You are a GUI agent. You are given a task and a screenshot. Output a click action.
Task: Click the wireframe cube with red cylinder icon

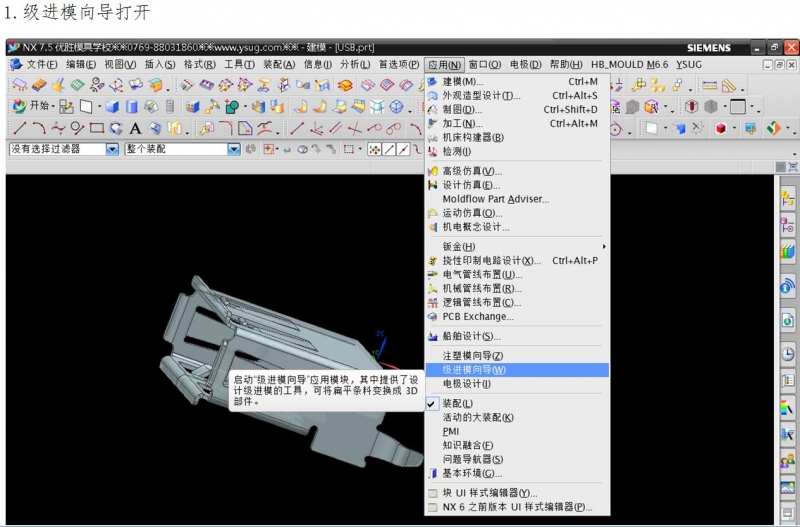coord(691,107)
